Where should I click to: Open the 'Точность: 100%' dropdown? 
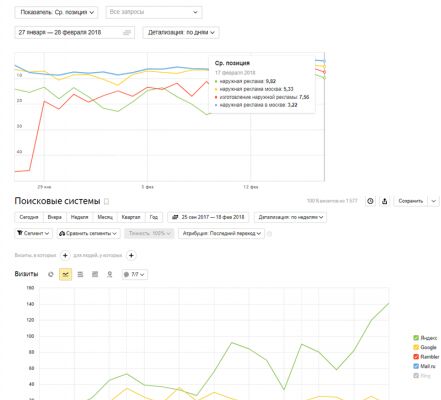tap(149, 233)
